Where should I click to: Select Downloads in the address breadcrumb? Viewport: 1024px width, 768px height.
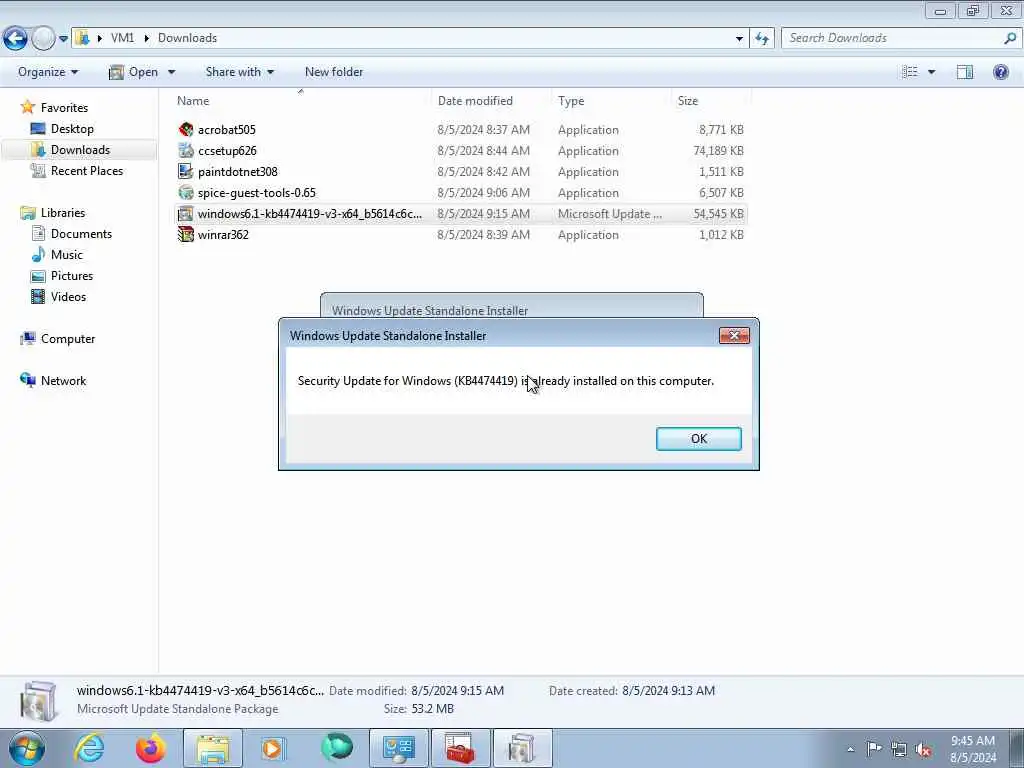pyautogui.click(x=187, y=38)
